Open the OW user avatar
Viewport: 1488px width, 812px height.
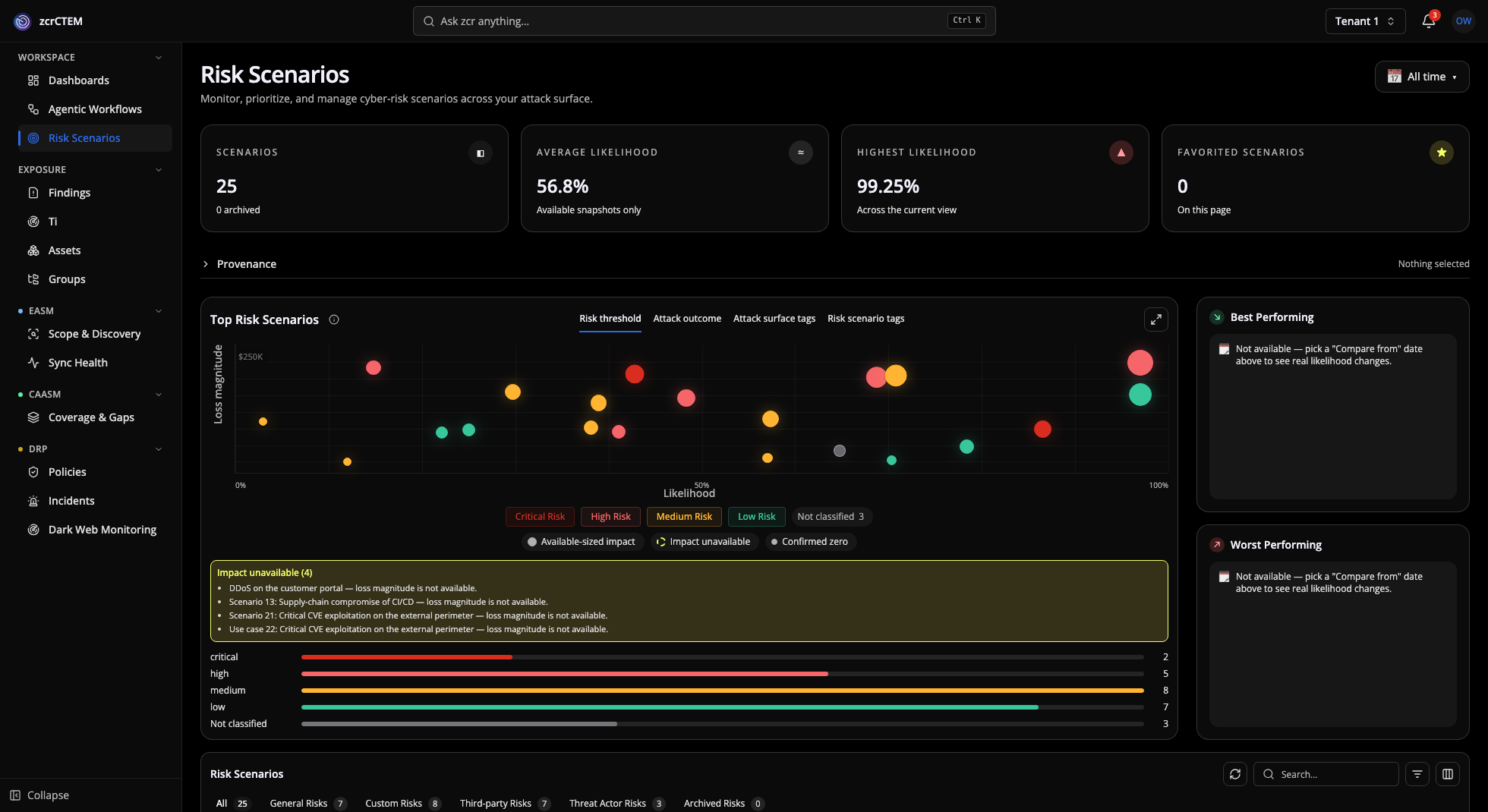(1463, 21)
